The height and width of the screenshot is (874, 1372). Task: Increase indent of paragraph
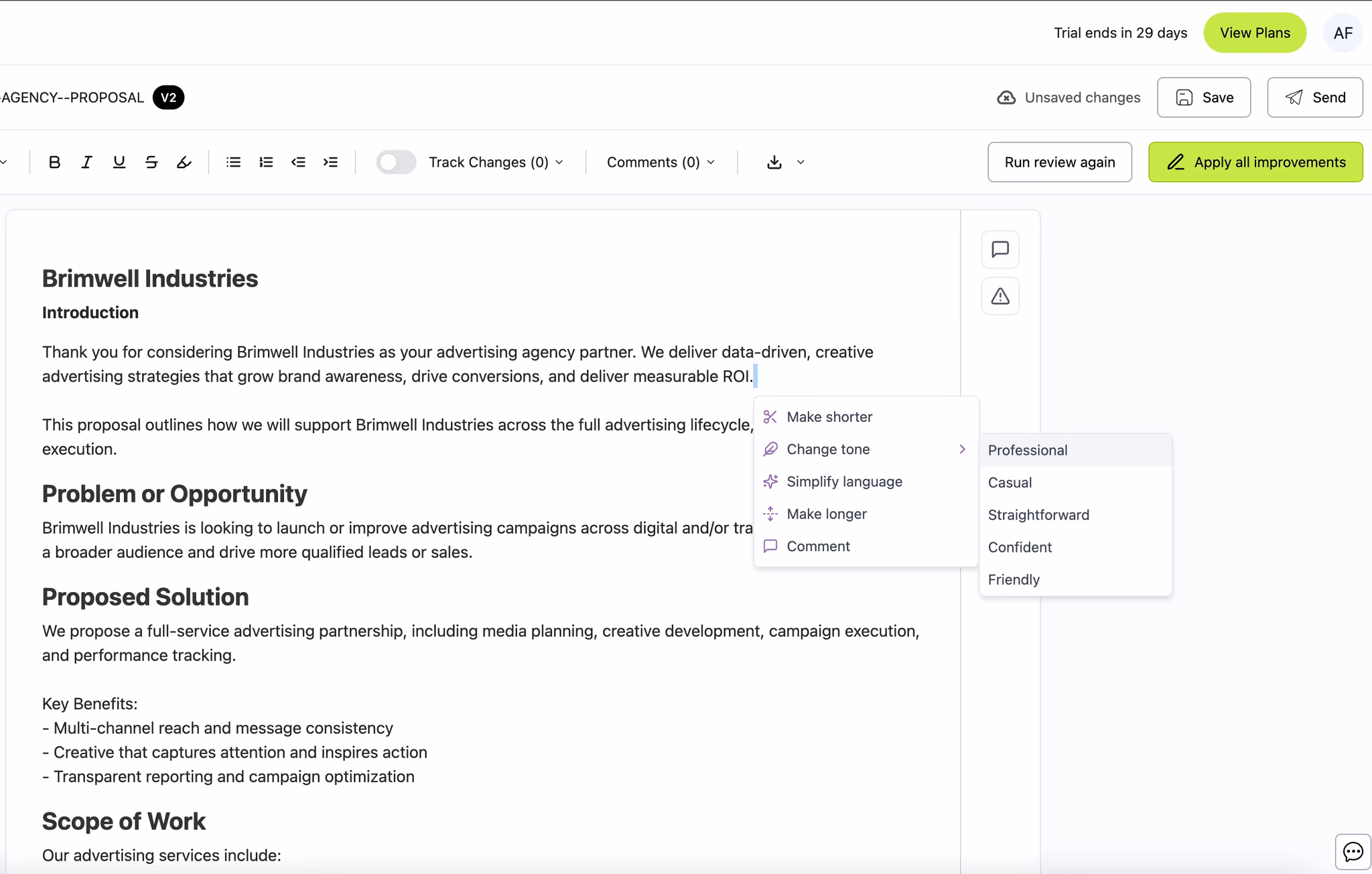[330, 162]
